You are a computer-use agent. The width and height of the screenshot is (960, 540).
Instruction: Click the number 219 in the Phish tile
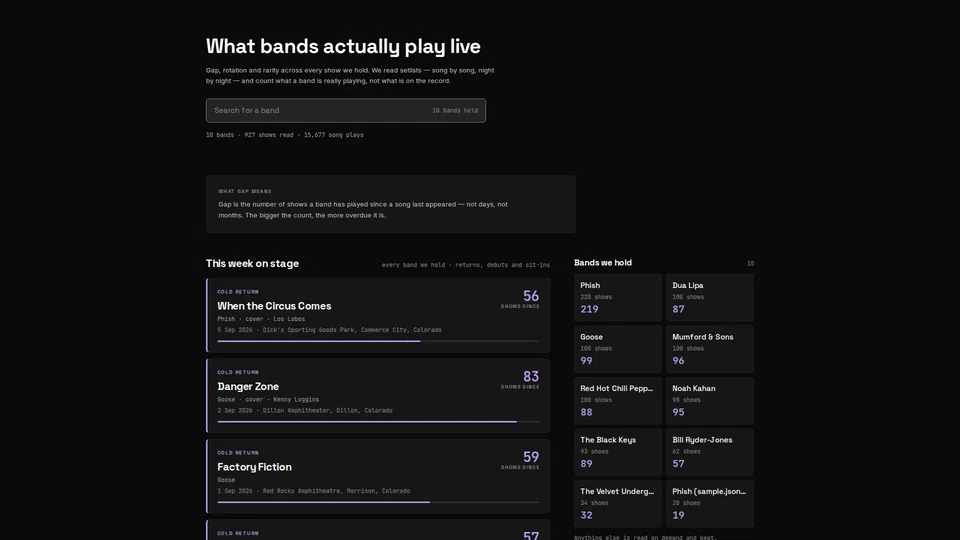click(x=589, y=309)
